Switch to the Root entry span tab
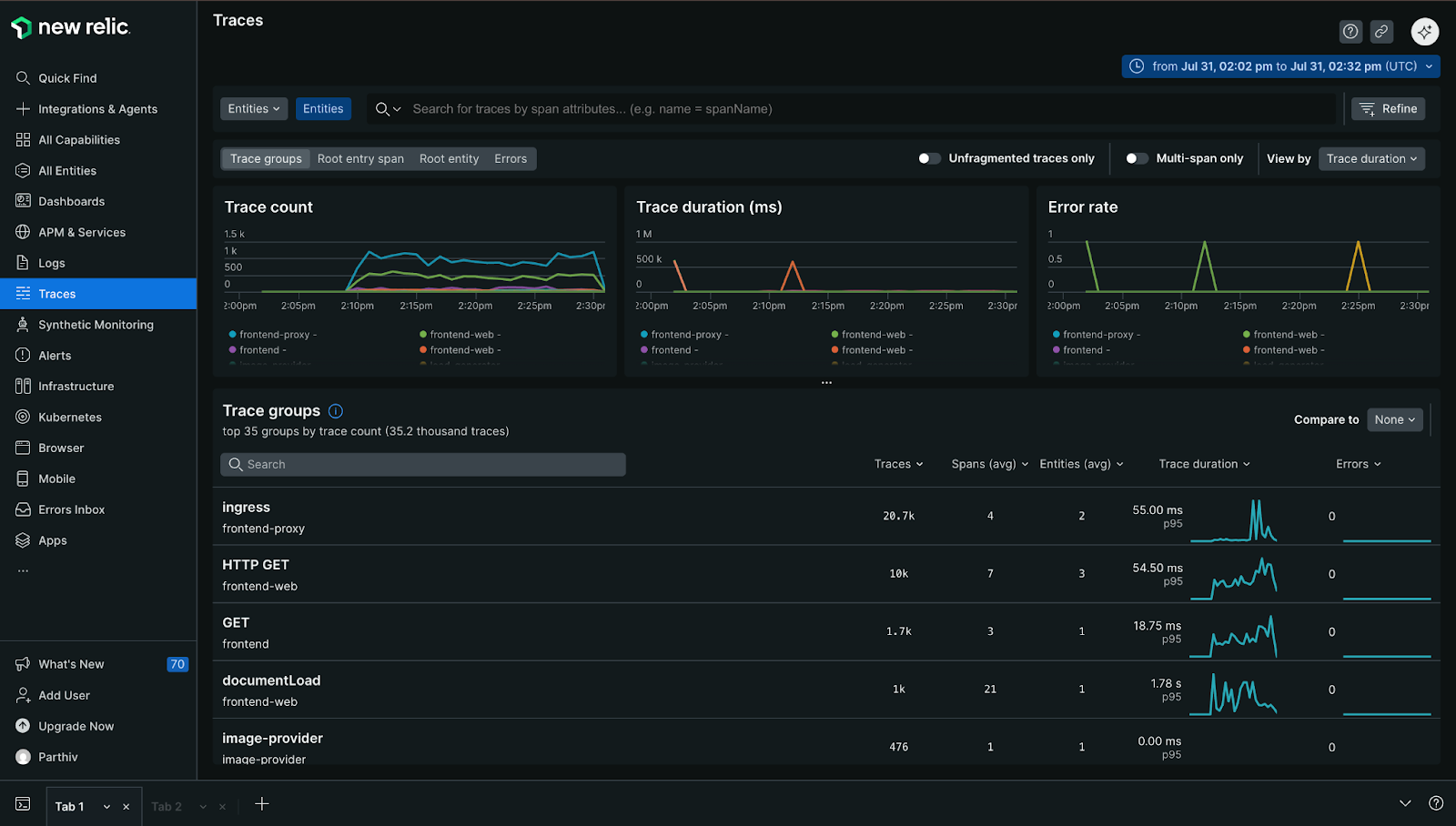 click(360, 158)
